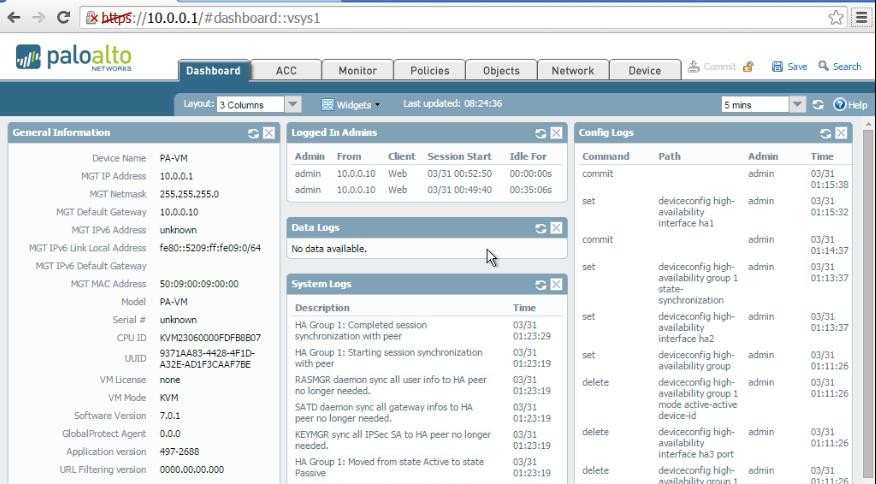Close the Config Logs widget

point(841,133)
